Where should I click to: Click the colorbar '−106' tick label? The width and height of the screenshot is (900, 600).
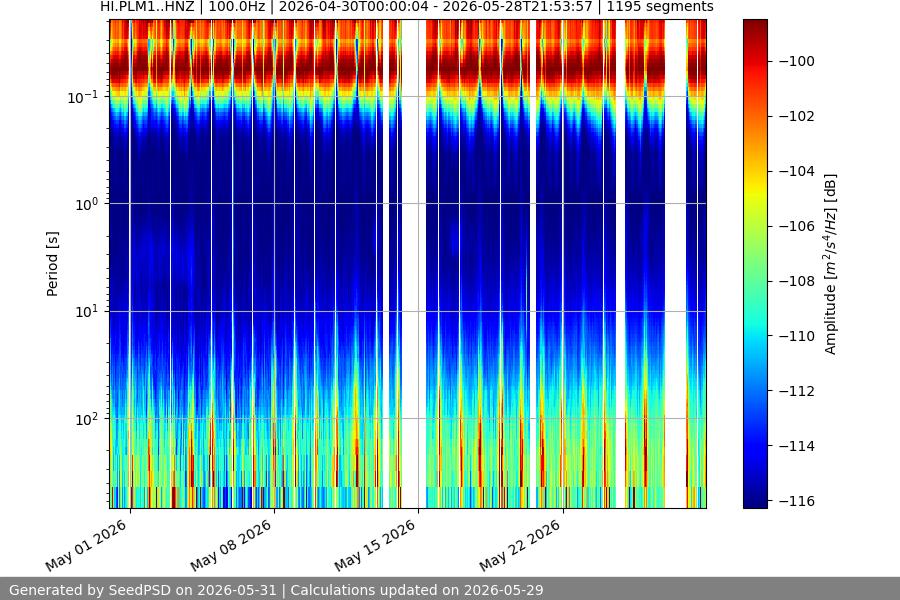coord(797,226)
